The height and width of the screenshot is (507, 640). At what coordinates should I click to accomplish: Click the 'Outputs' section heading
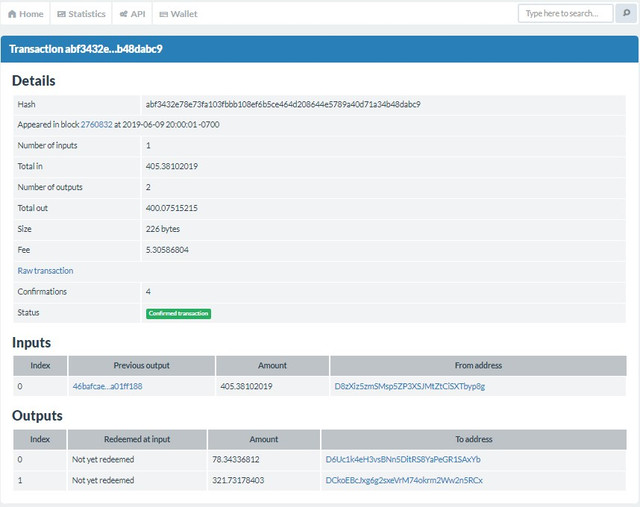[x=37, y=415]
